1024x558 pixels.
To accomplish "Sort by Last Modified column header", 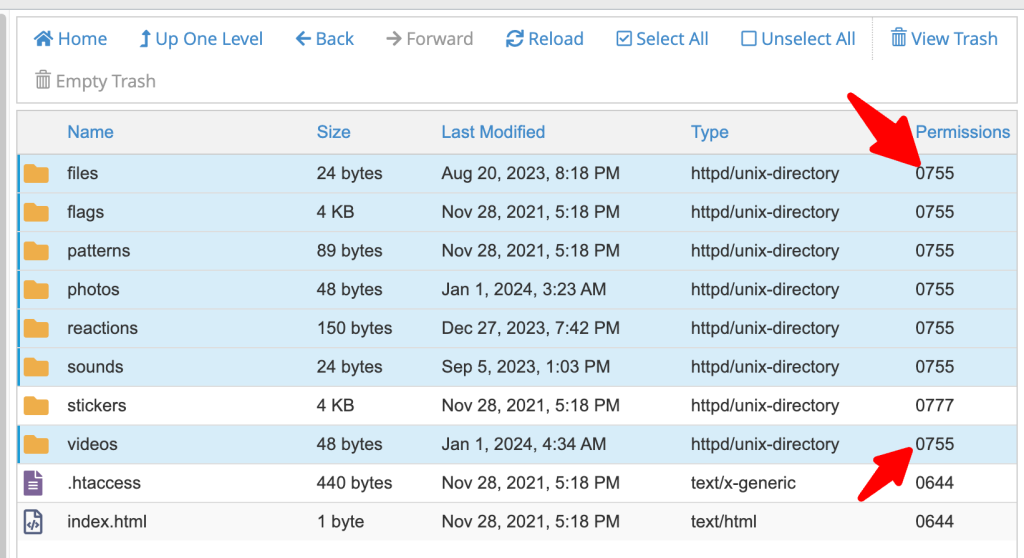I will tap(493, 132).
